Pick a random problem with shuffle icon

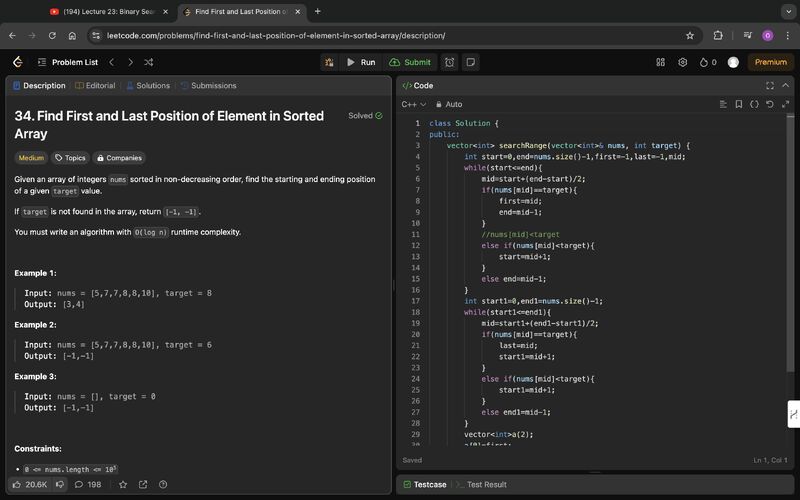[x=148, y=62]
